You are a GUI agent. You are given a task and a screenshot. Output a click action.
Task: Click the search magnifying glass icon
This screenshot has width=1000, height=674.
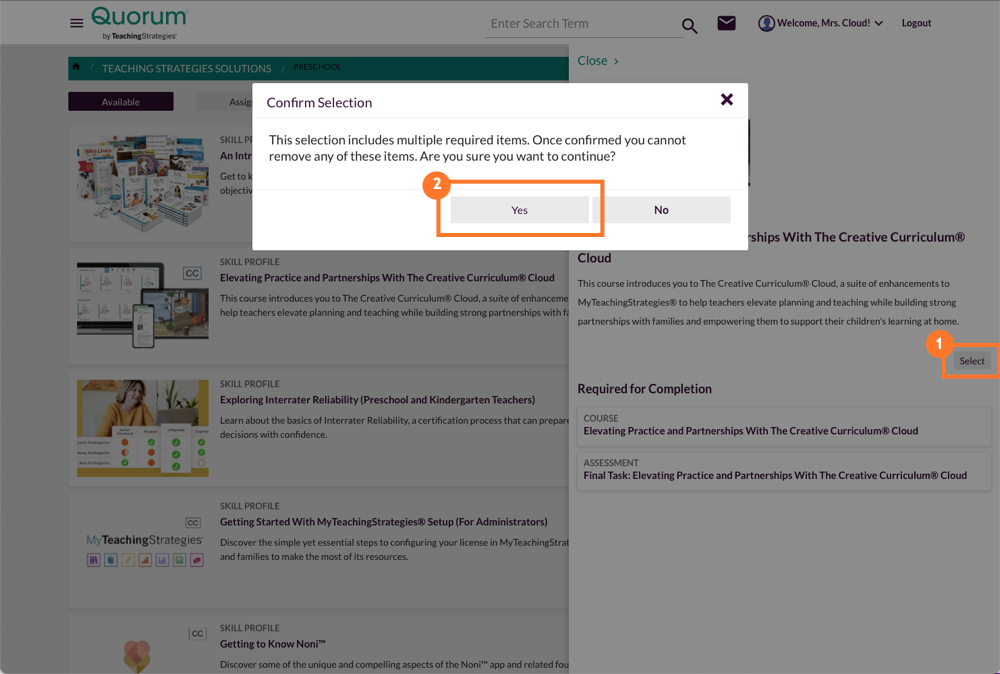point(689,25)
